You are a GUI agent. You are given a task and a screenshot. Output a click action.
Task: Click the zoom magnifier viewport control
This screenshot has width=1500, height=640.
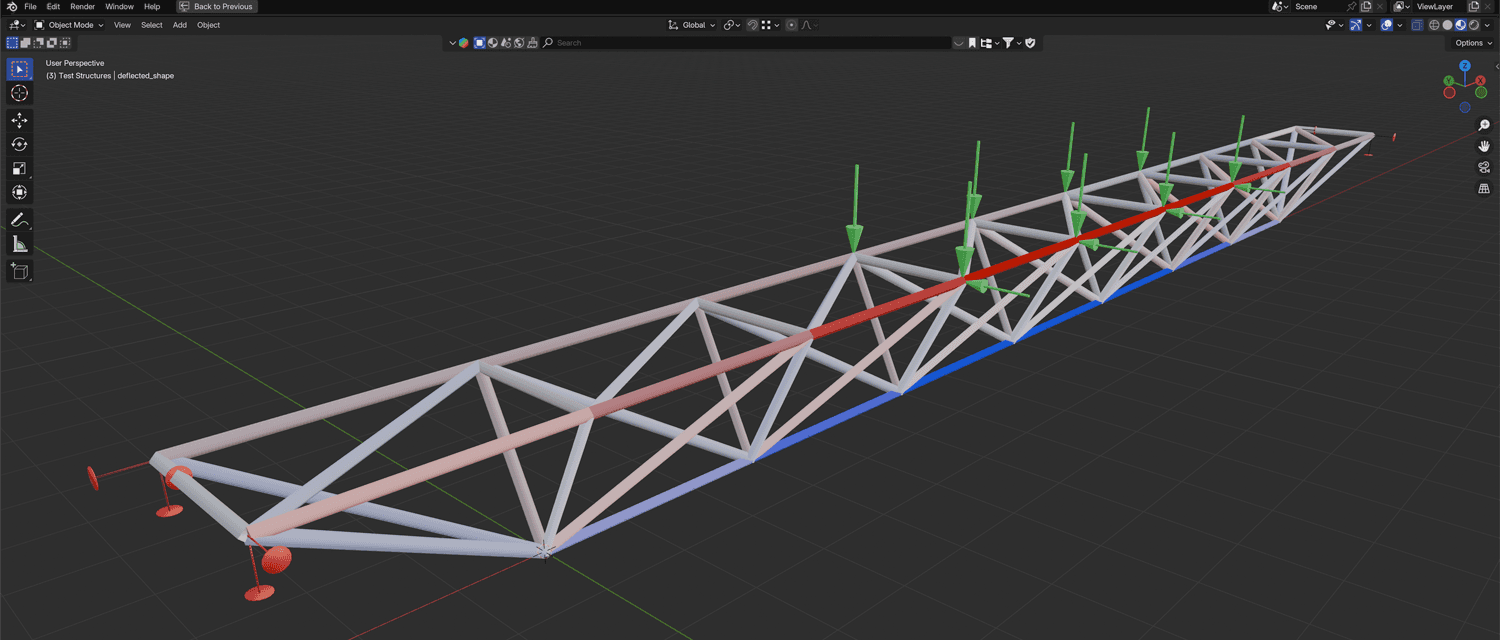[x=1484, y=124]
